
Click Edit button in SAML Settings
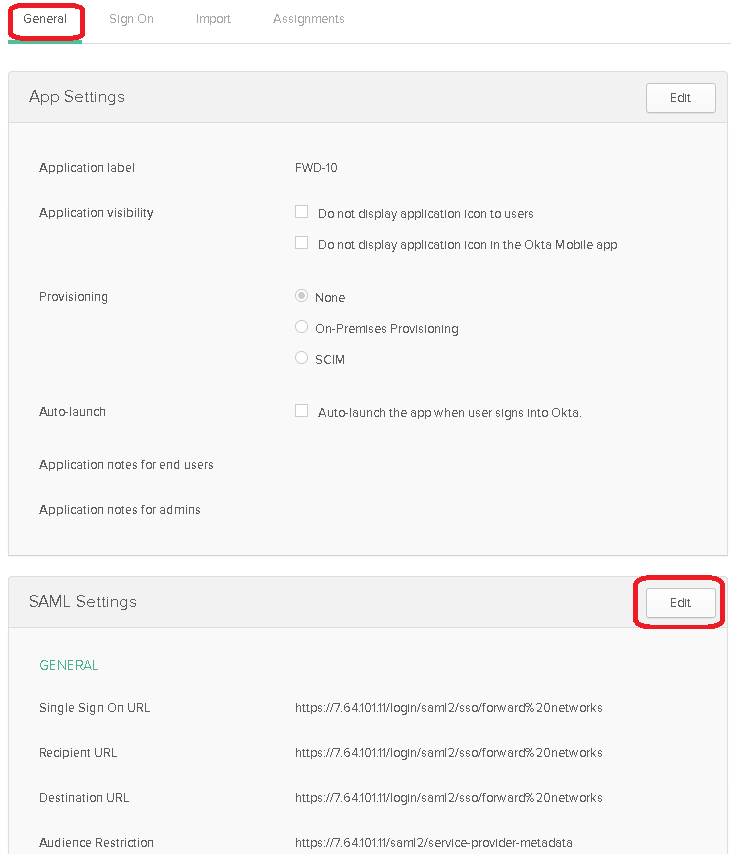pos(680,603)
